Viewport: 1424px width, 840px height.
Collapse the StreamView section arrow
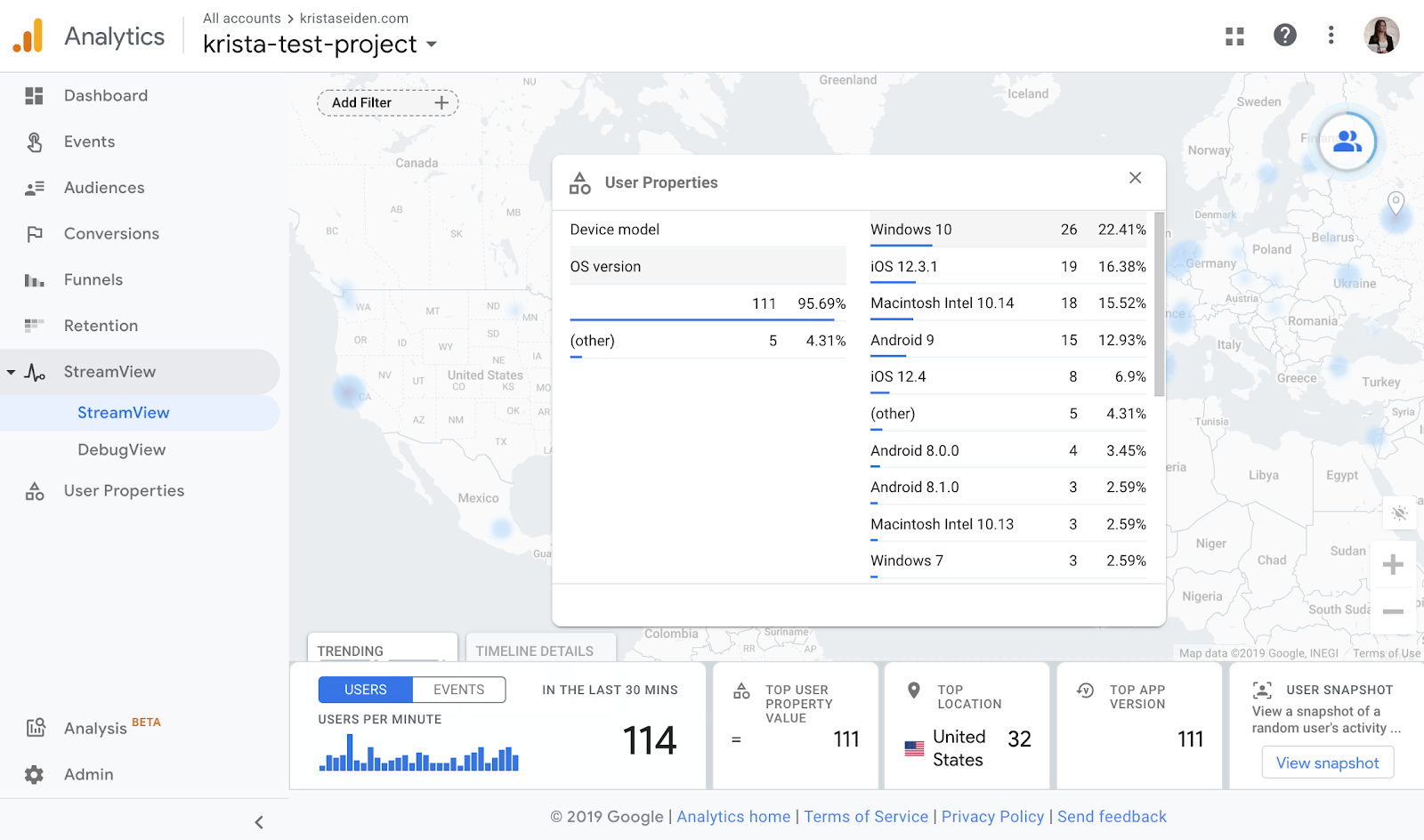(11, 372)
